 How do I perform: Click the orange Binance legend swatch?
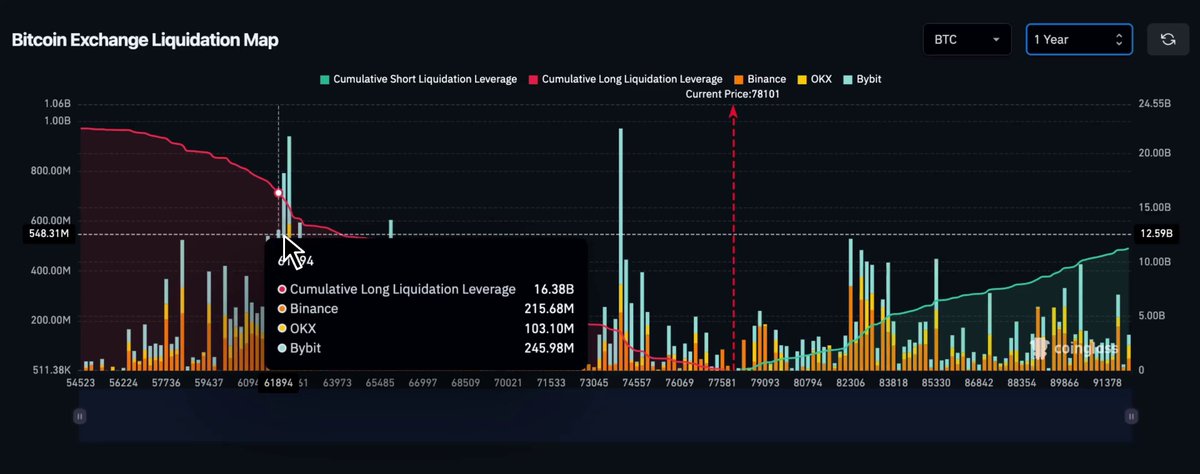coord(737,78)
